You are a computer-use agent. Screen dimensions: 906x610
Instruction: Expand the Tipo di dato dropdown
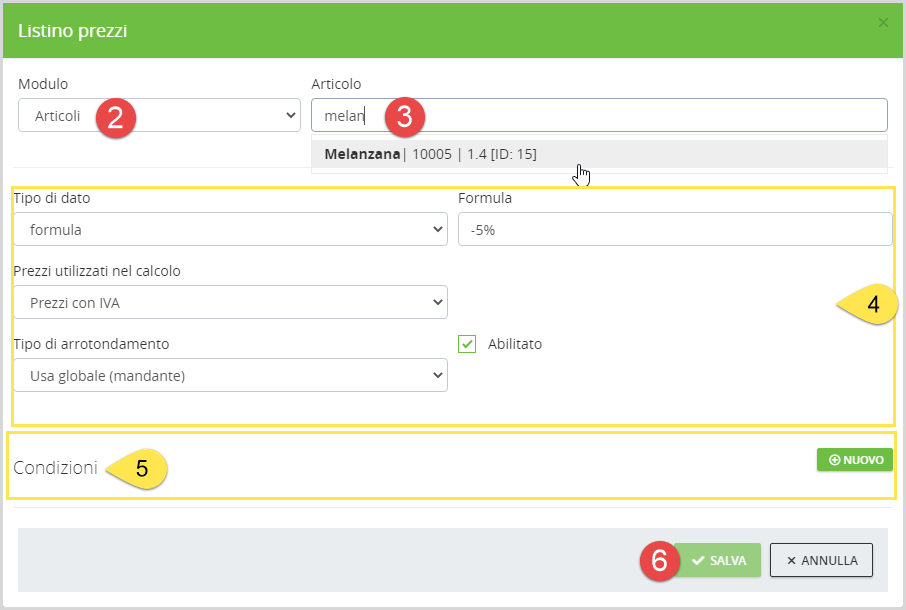pyautogui.click(x=230, y=229)
